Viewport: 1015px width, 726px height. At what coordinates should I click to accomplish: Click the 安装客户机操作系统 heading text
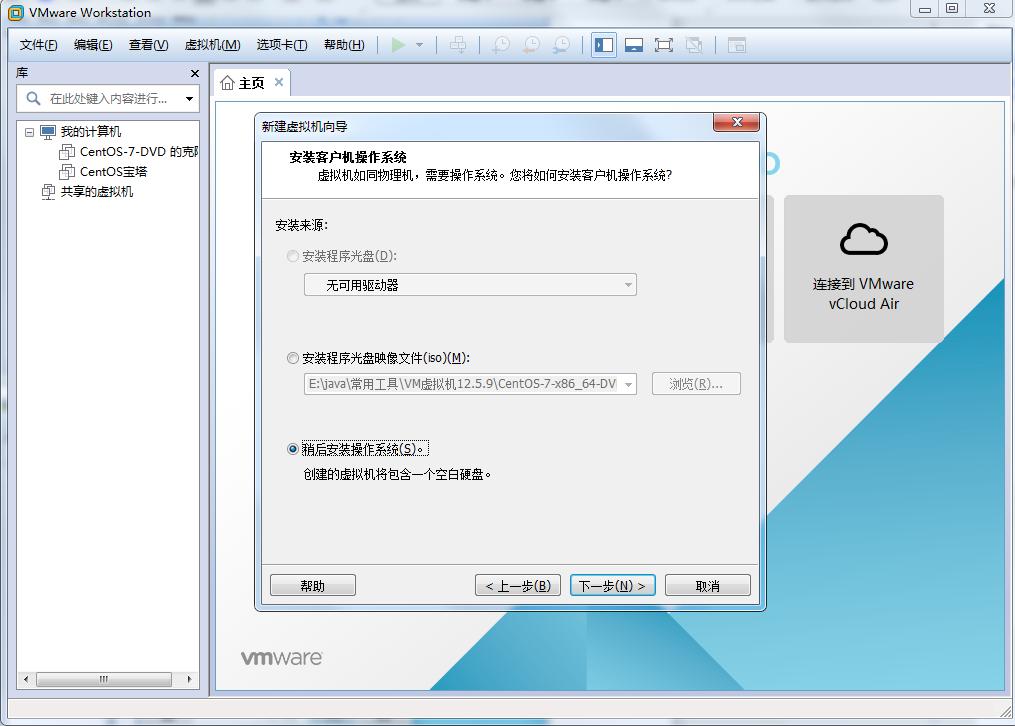(348, 157)
